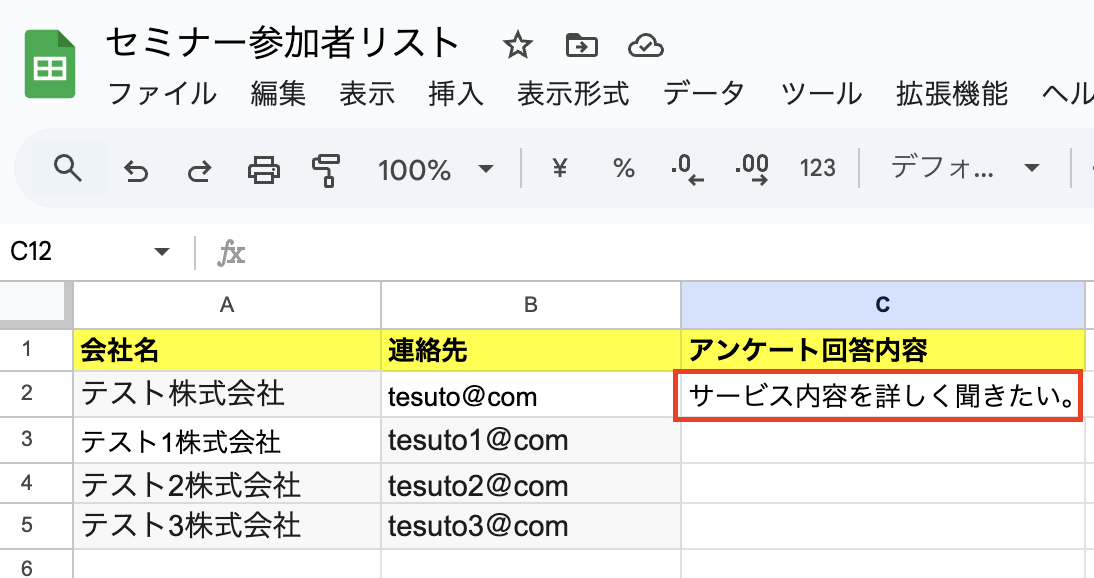Check the cloud save status icon
This screenshot has height=578, width=1094.
point(646,45)
